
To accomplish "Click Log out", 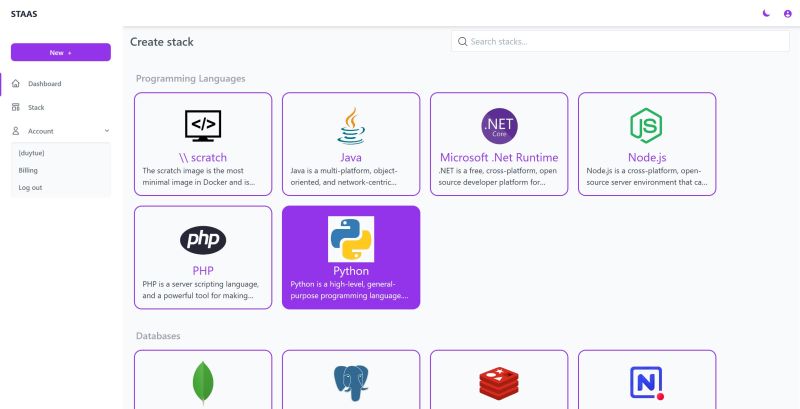I will (x=30, y=188).
